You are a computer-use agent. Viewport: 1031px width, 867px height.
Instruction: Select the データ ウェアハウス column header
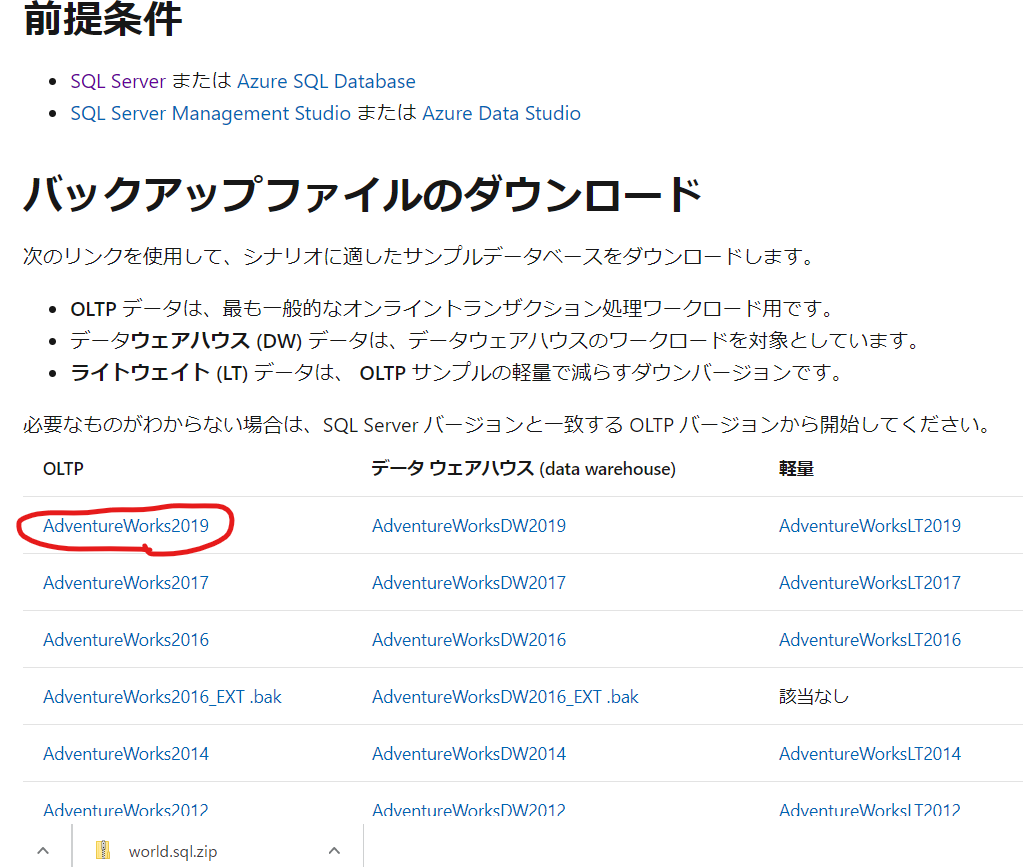pyautogui.click(x=523, y=469)
